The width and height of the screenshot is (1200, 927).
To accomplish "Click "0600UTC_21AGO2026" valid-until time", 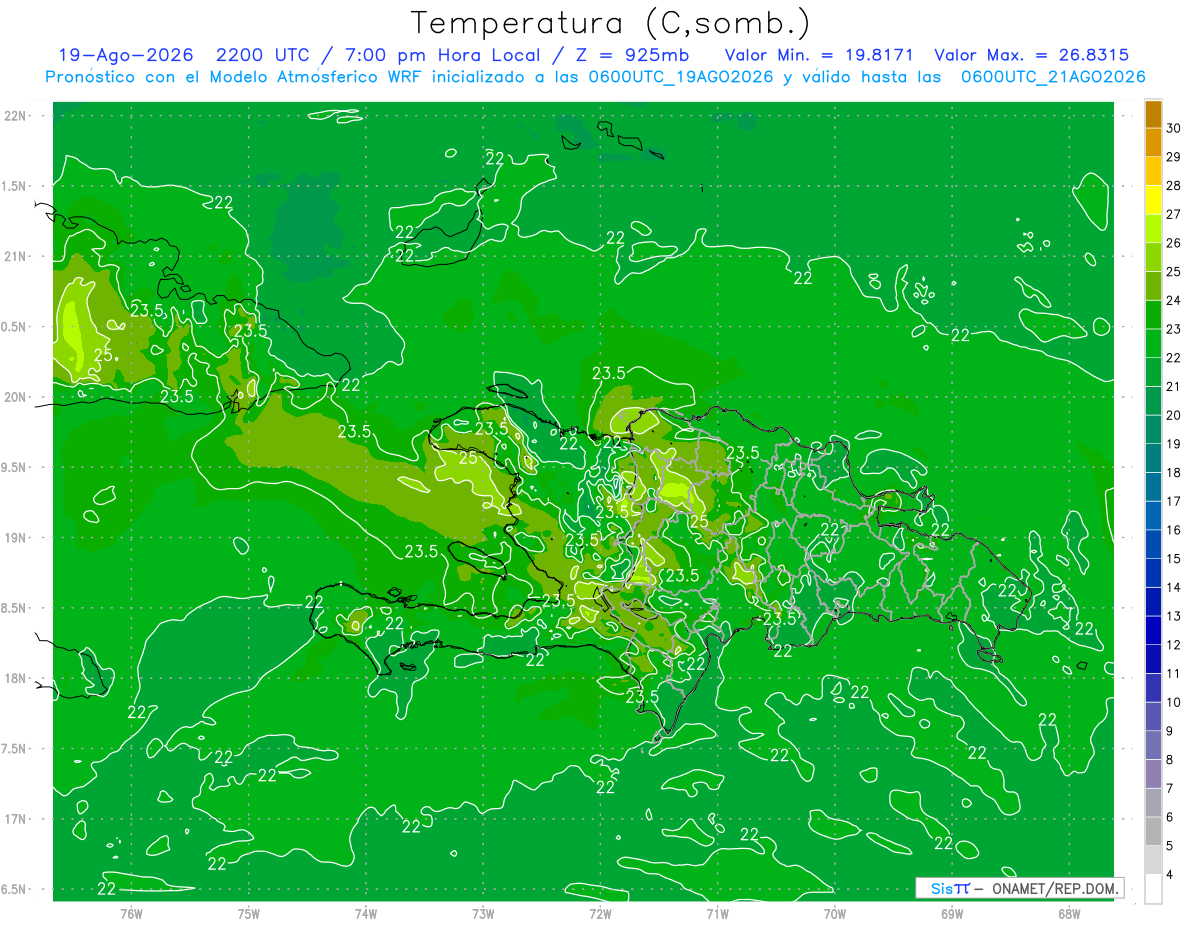I will 1053,76.
